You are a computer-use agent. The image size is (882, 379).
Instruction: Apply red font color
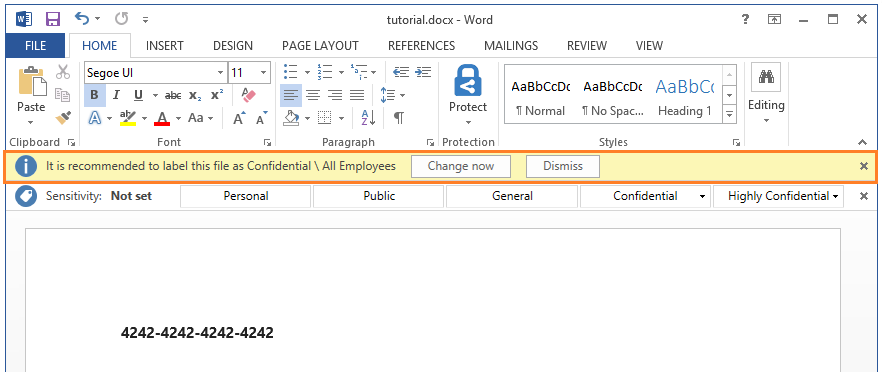(x=162, y=118)
